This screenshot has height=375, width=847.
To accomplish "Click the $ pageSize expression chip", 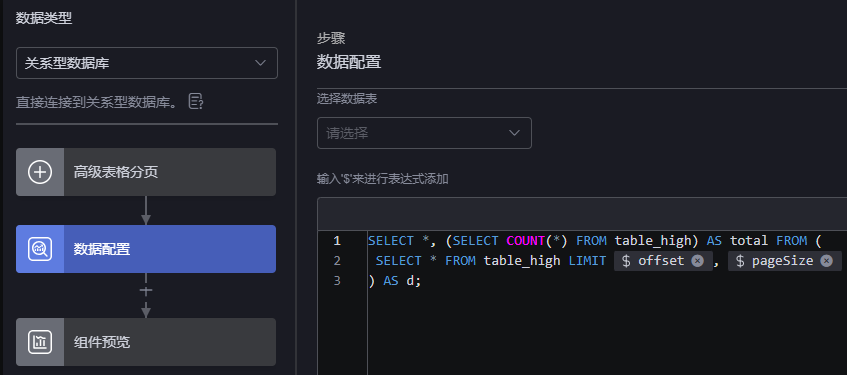I will (774, 261).
